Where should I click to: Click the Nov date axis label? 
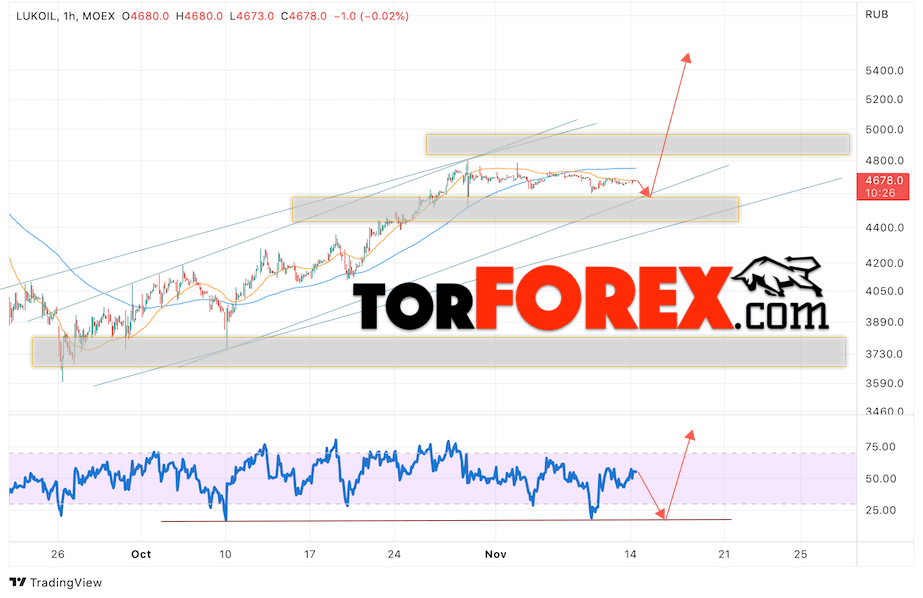pos(495,554)
